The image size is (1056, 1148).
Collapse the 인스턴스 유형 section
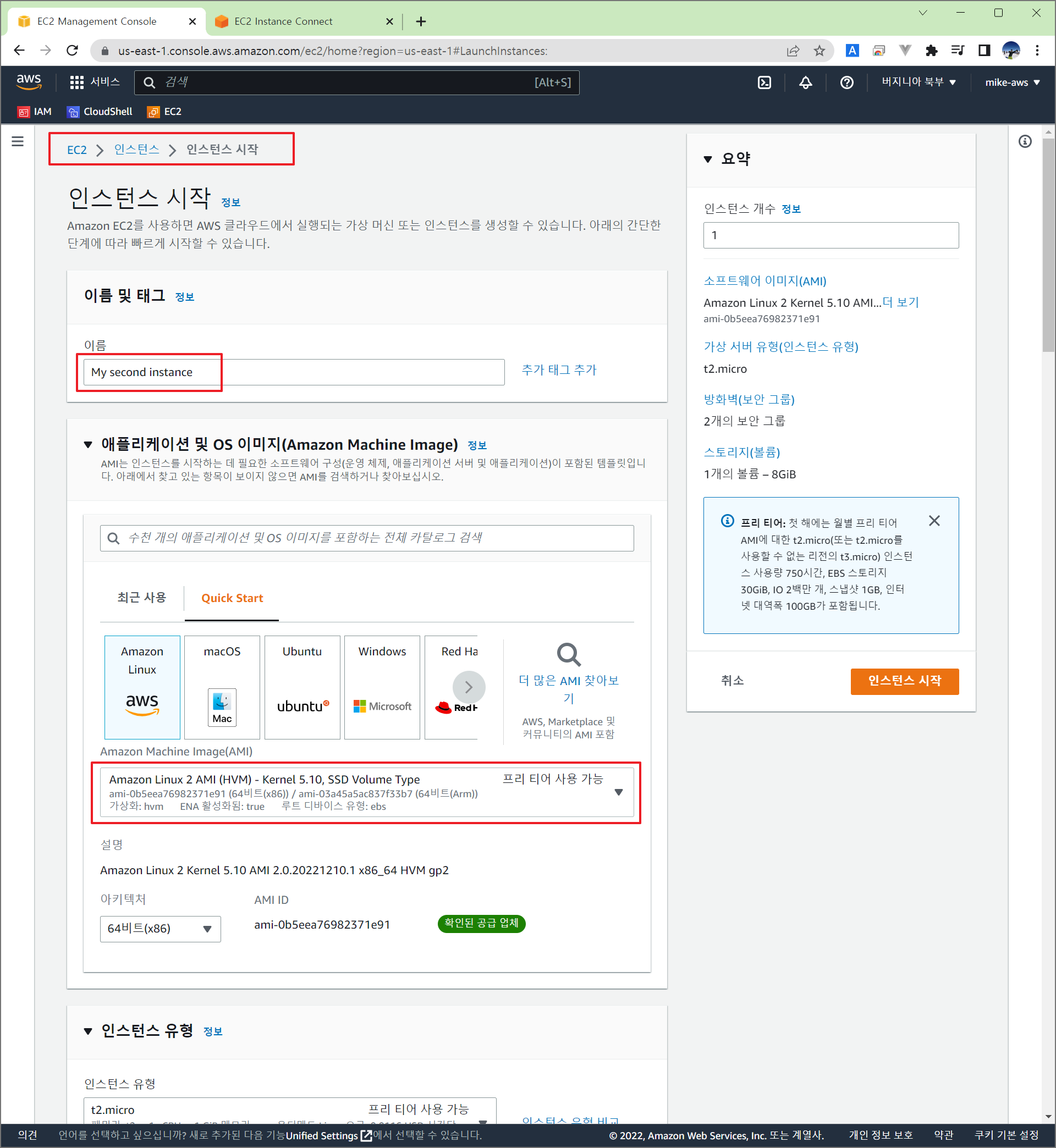coord(88,1031)
